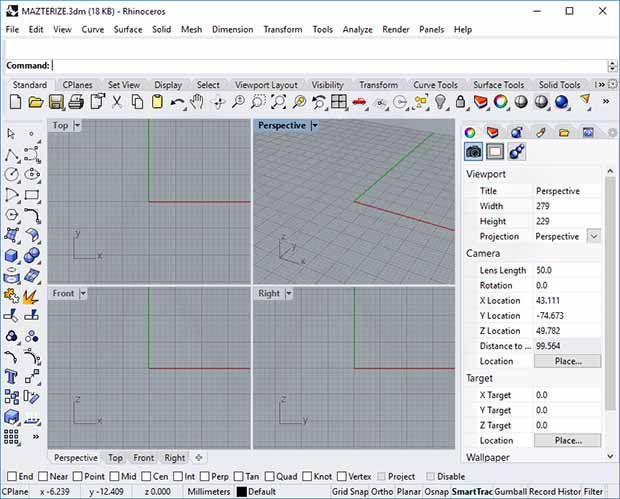Switch to the Front viewport tab
Viewport: 620px width, 499px height.
[x=144, y=457]
